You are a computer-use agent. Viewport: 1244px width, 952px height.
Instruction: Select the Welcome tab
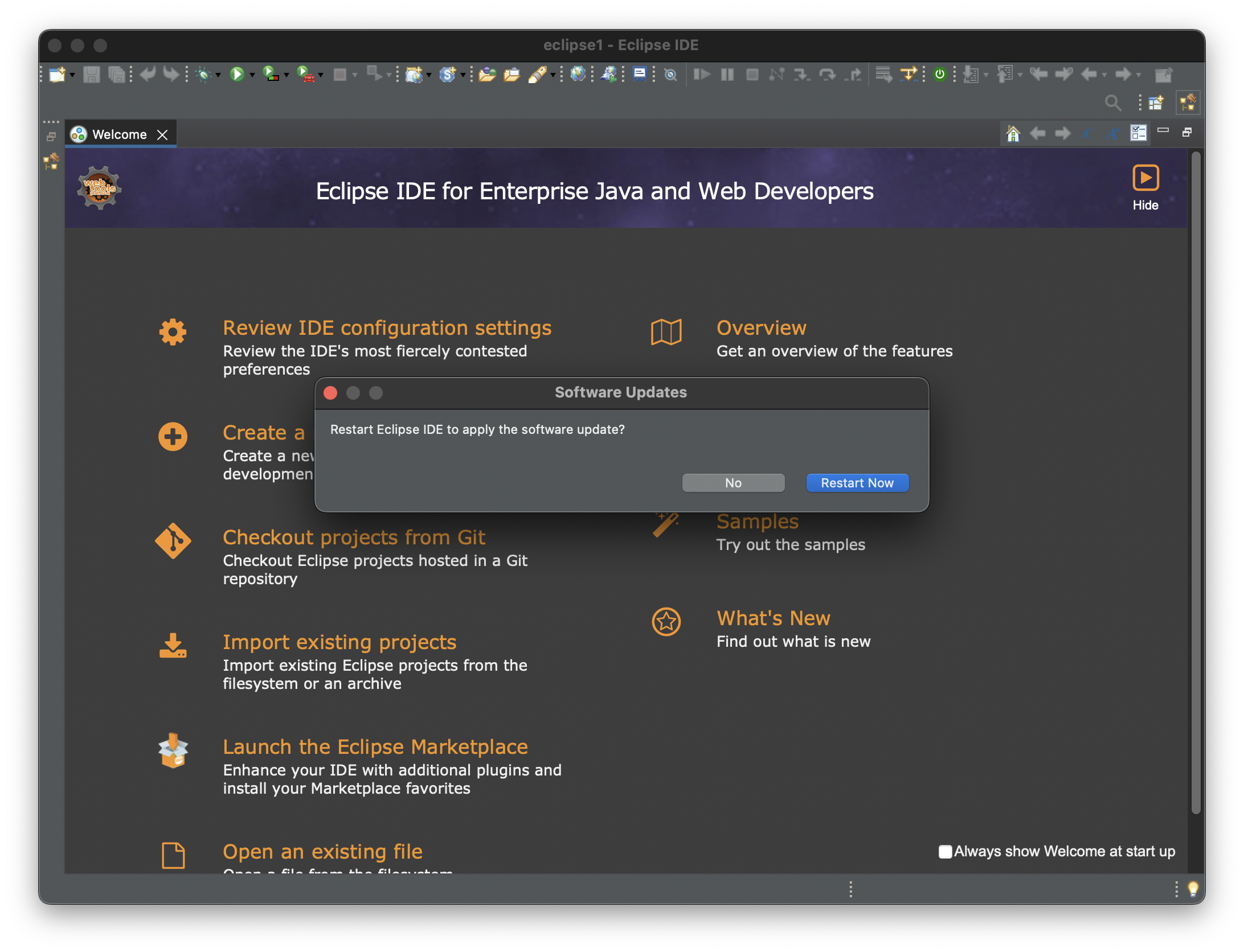[118, 134]
